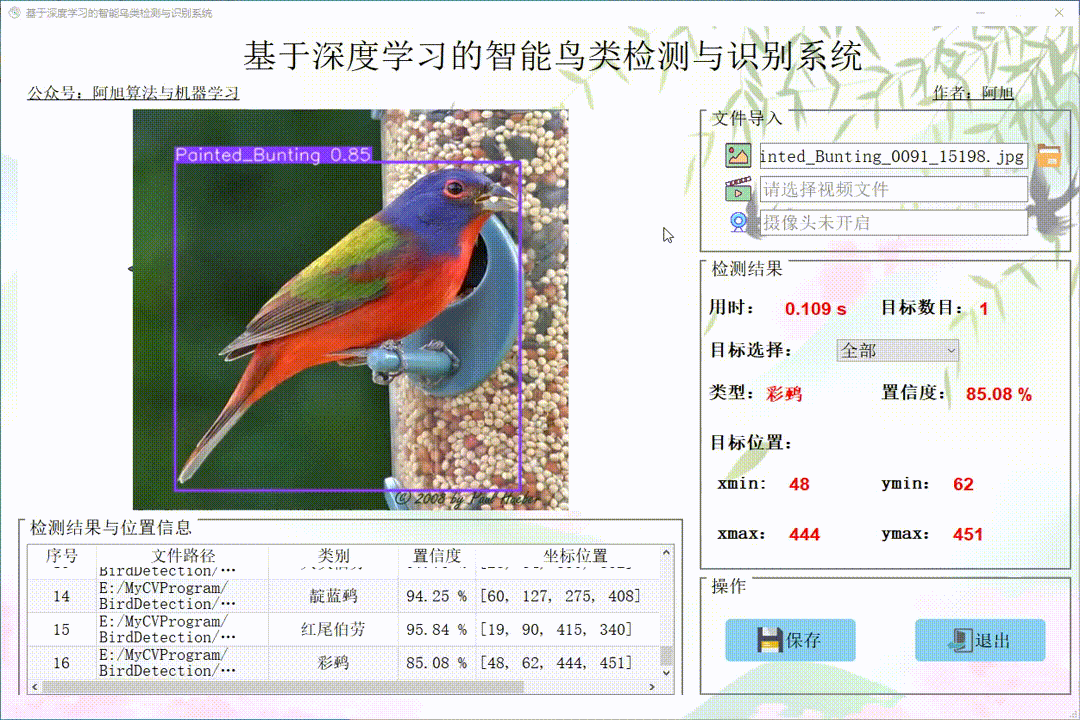Click the 退出 exit button
This screenshot has height=720, width=1080.
pyautogui.click(x=980, y=640)
